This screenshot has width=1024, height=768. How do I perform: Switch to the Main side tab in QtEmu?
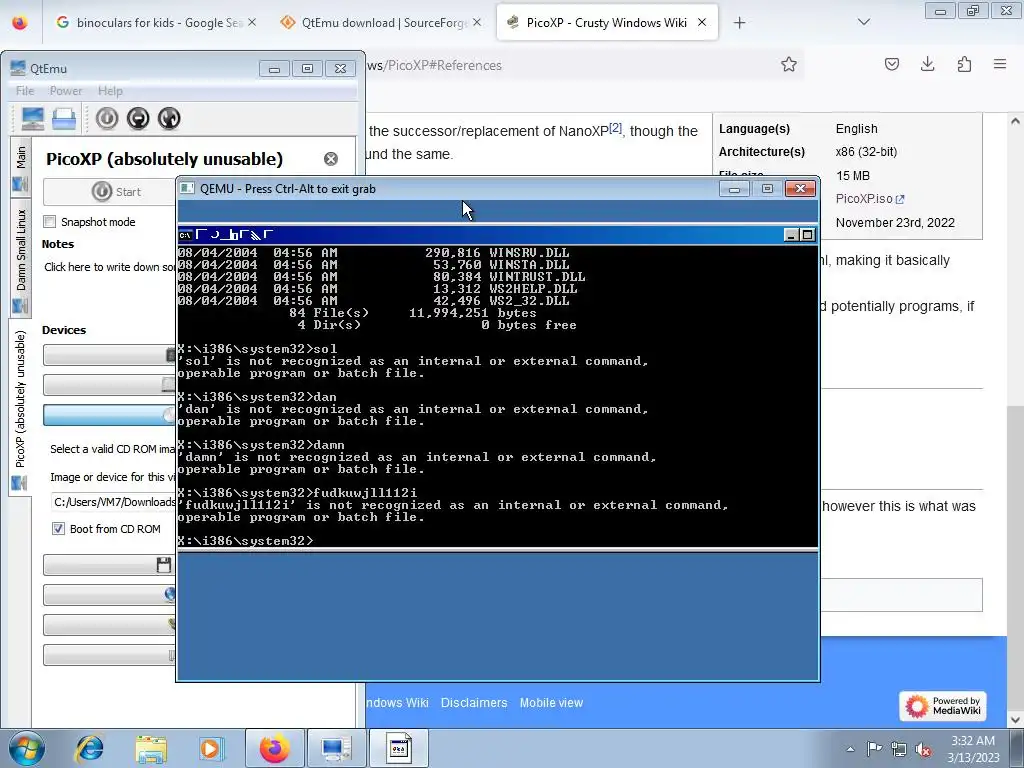tap(21, 167)
